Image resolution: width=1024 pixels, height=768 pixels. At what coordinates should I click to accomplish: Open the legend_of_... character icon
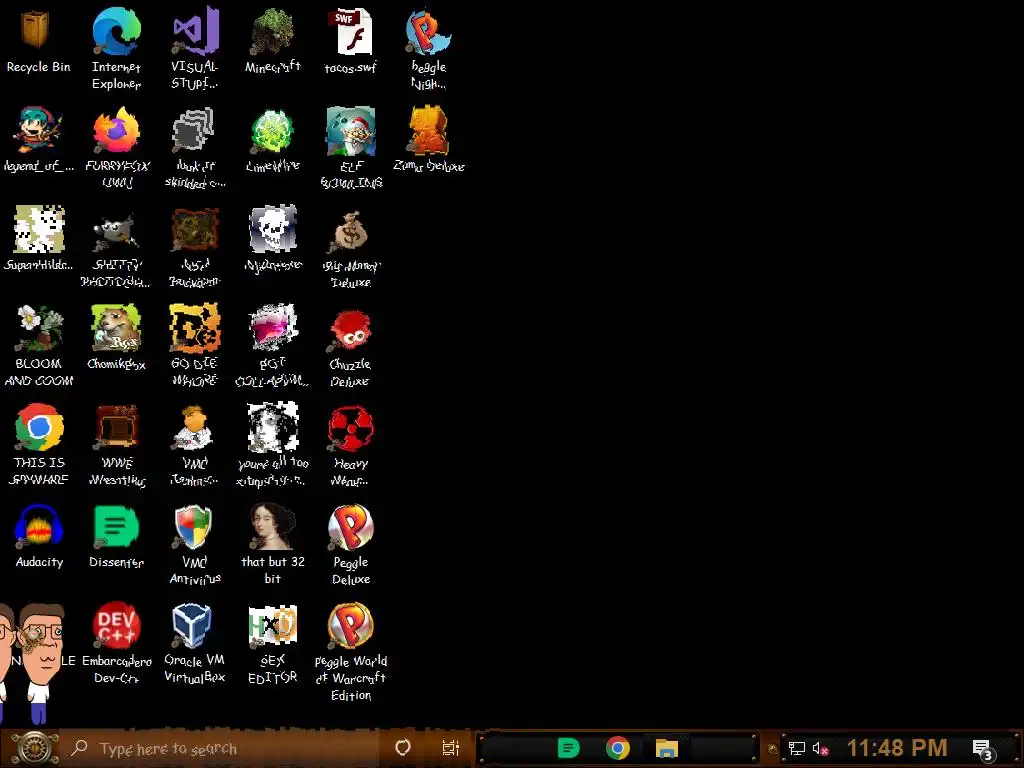tap(38, 131)
